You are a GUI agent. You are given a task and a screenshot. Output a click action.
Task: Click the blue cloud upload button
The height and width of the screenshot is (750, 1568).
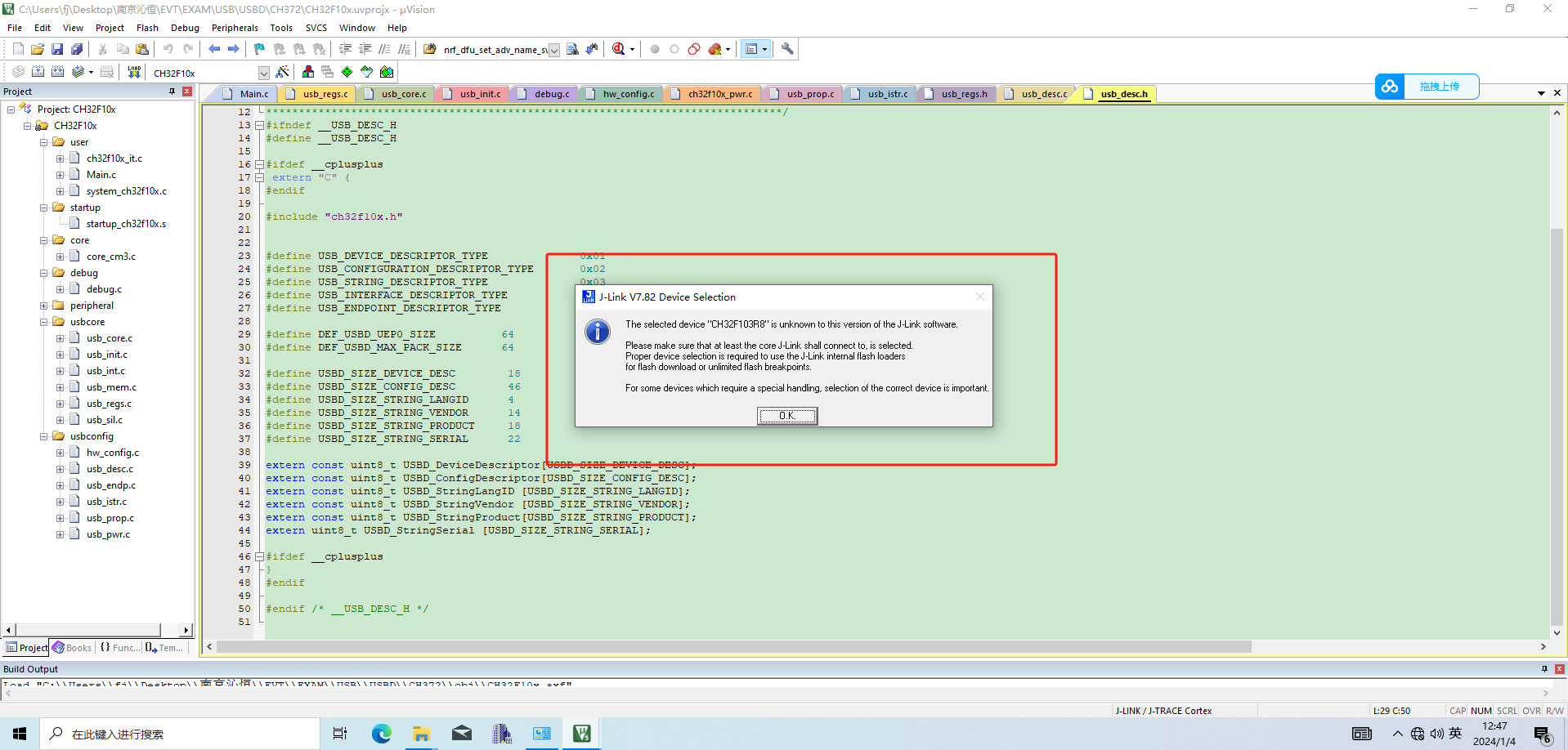1427,87
